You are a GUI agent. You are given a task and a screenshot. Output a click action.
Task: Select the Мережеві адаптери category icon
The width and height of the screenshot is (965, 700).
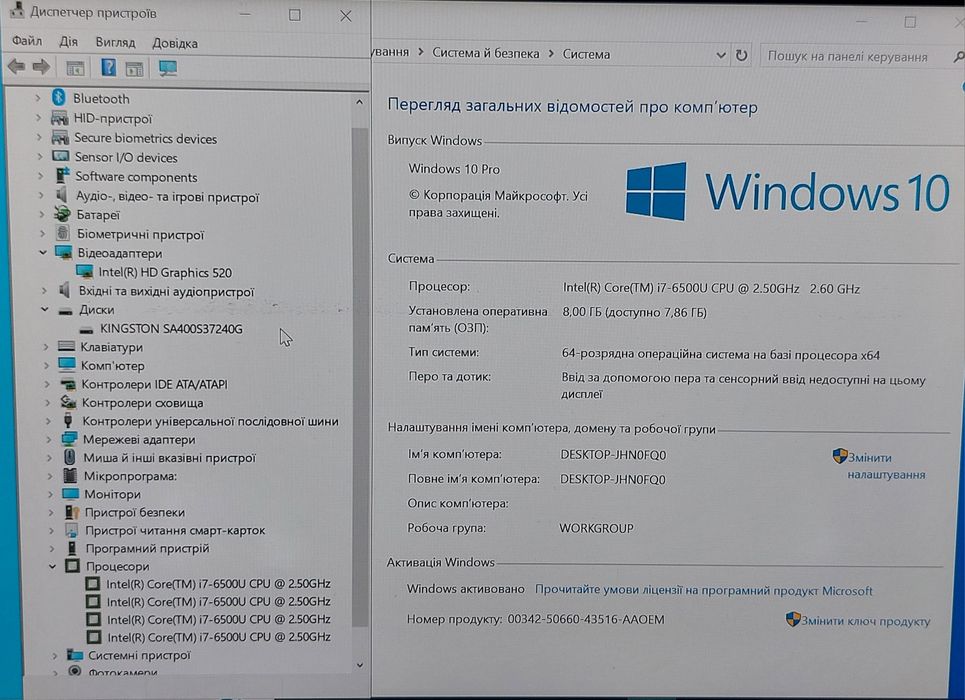click(x=69, y=439)
